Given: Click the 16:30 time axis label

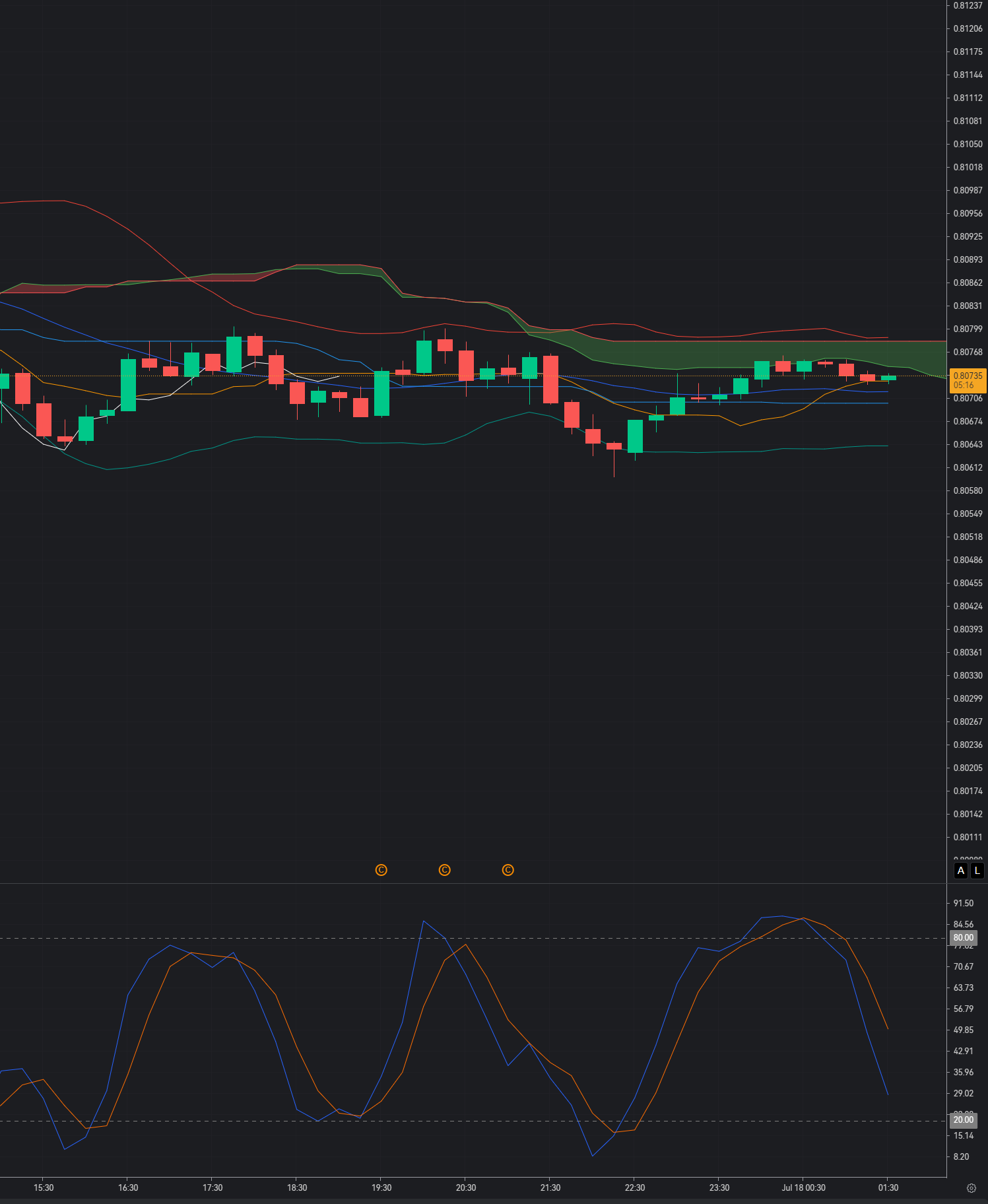Looking at the screenshot, I should click(128, 1187).
